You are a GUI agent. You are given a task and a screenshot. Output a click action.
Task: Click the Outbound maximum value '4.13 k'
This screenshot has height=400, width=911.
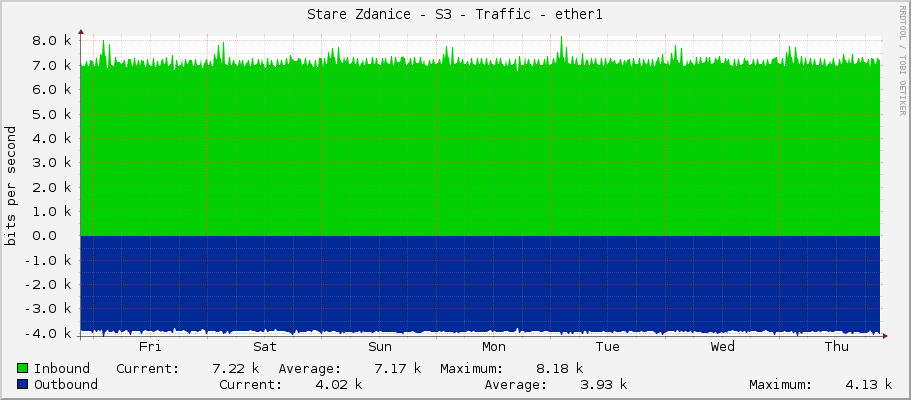[869, 384]
